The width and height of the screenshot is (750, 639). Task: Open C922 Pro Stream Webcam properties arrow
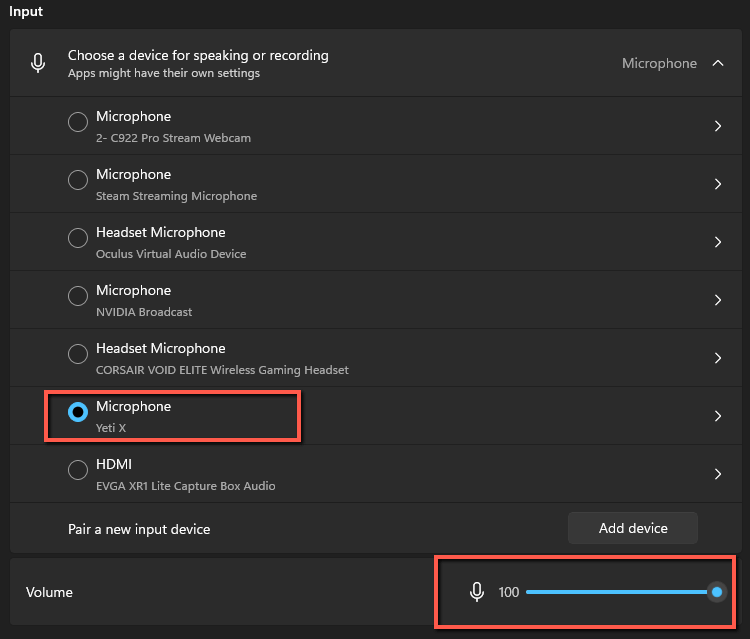[718, 126]
